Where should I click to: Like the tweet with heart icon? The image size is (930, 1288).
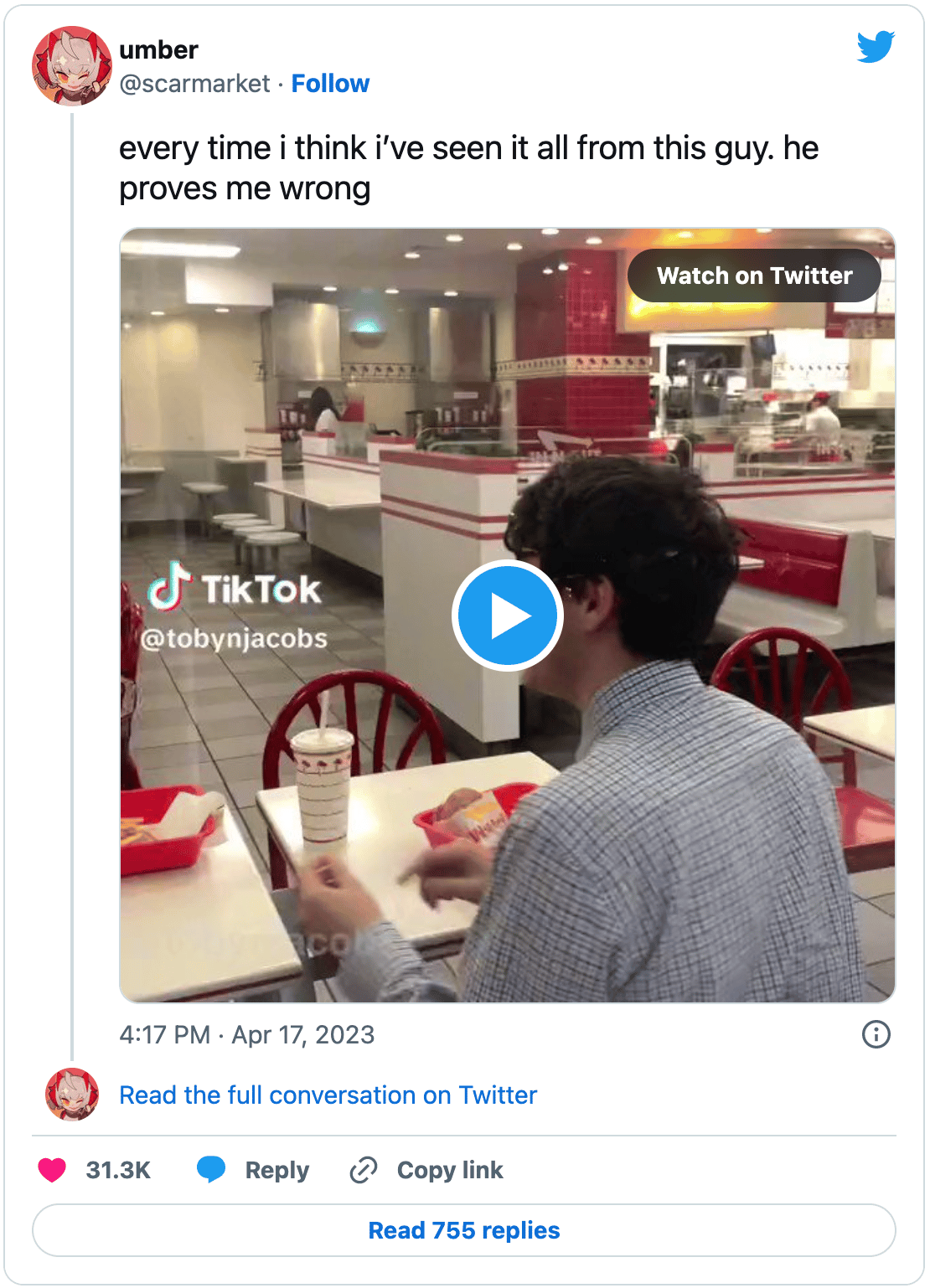[x=52, y=1170]
